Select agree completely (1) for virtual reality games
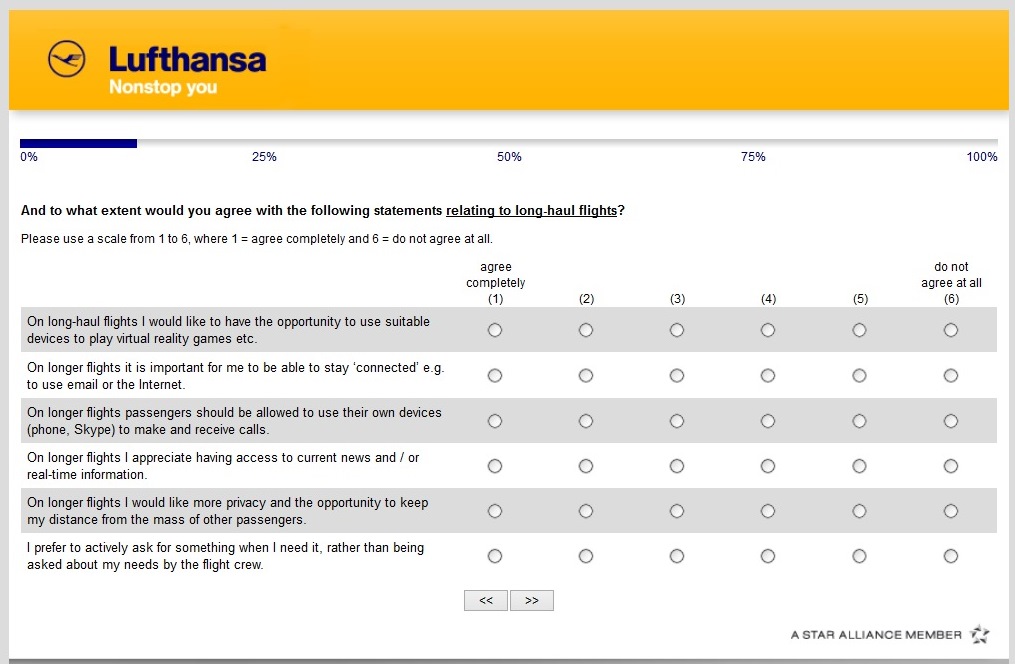1015x664 pixels. click(495, 330)
